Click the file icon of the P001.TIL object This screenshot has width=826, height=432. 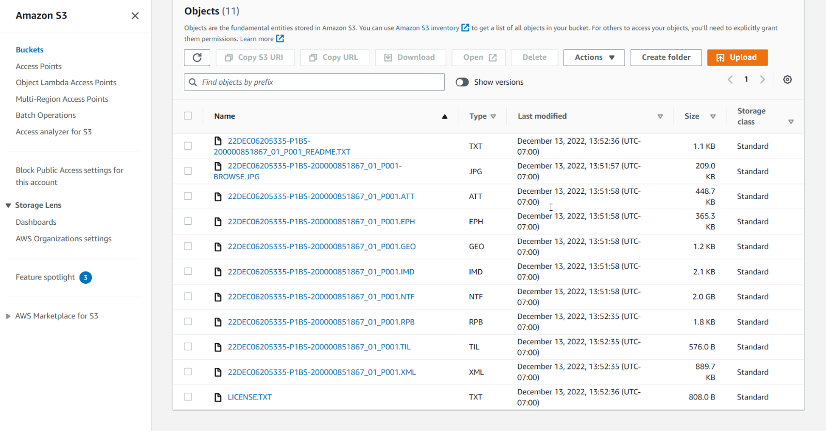[x=218, y=347]
